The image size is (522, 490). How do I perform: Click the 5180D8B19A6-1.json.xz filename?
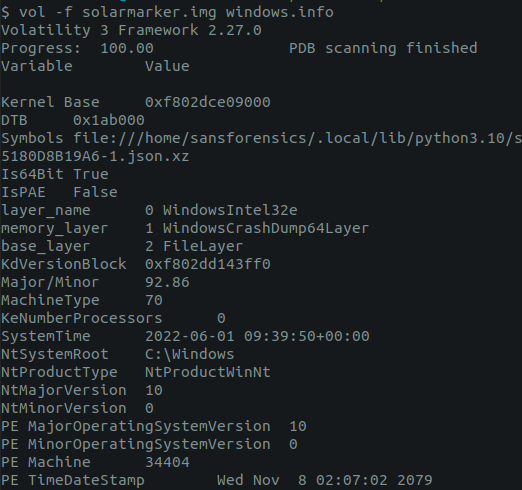click(x=95, y=157)
